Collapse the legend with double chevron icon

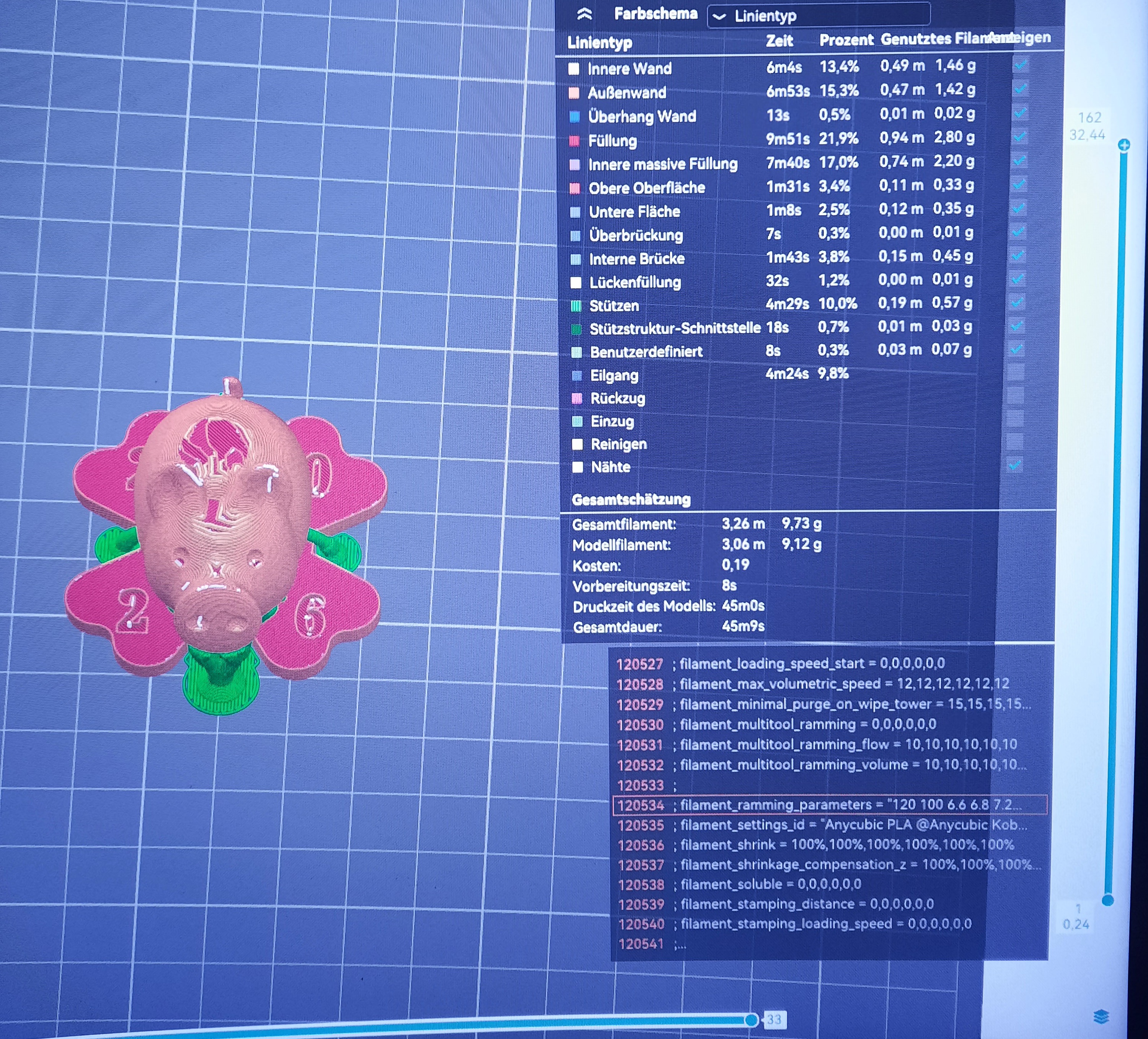click(x=584, y=14)
